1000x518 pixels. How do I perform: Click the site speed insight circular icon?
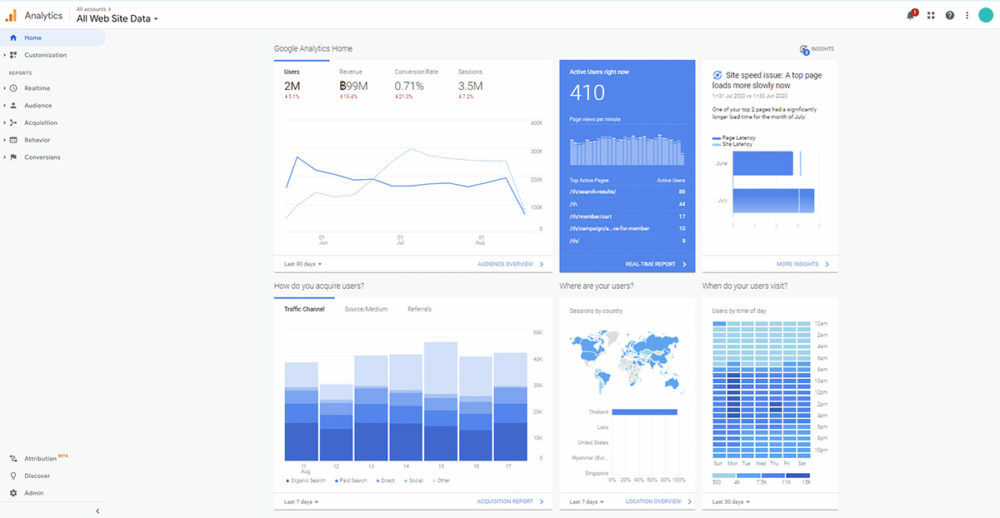717,75
